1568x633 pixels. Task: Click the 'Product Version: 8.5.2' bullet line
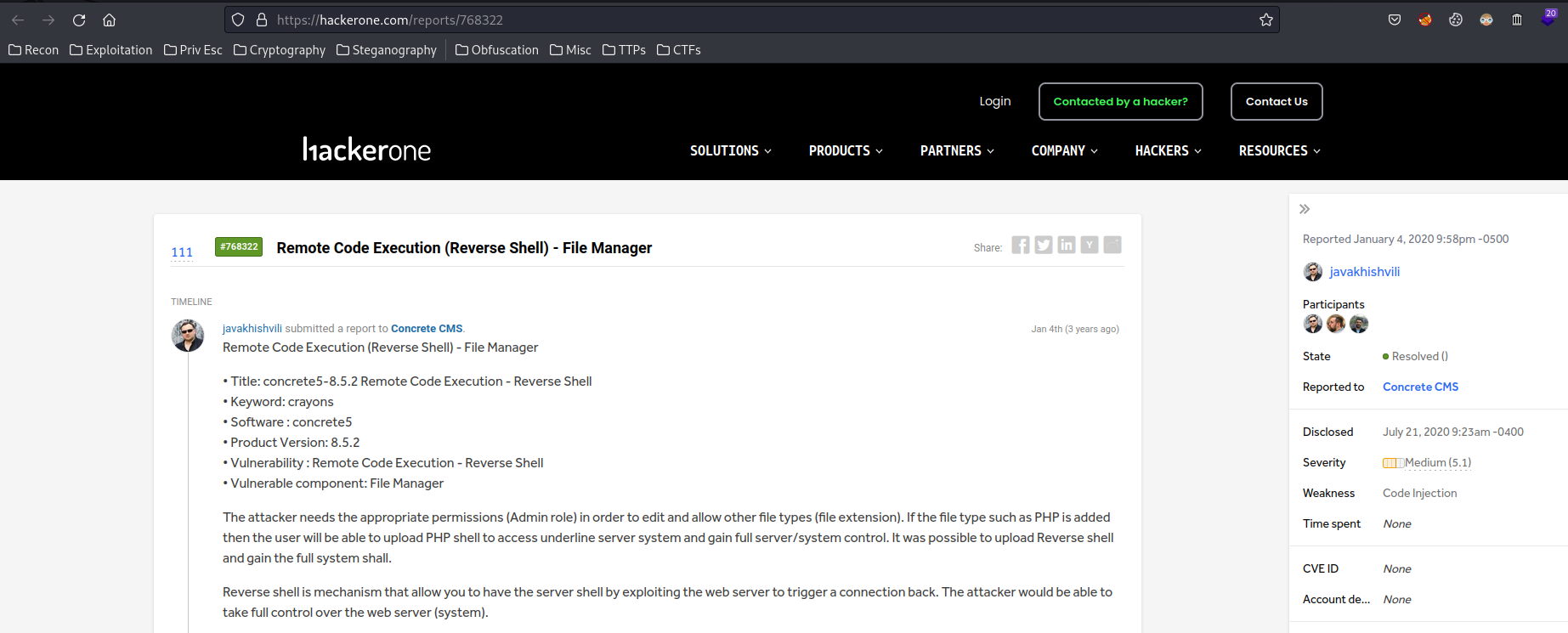pos(292,443)
